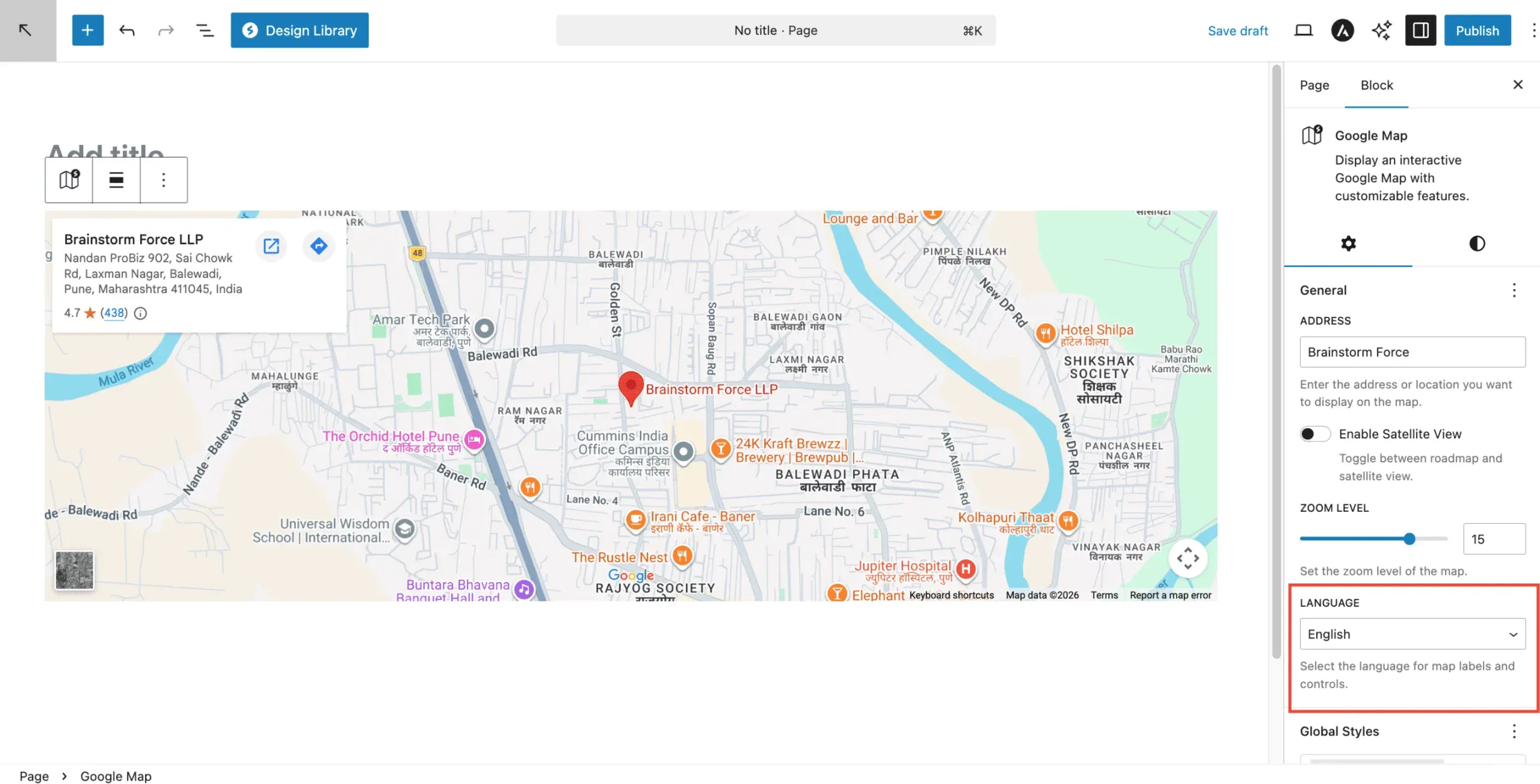The width and height of the screenshot is (1540, 784).
Task: Open block toolbar more options
Action: pos(164,180)
